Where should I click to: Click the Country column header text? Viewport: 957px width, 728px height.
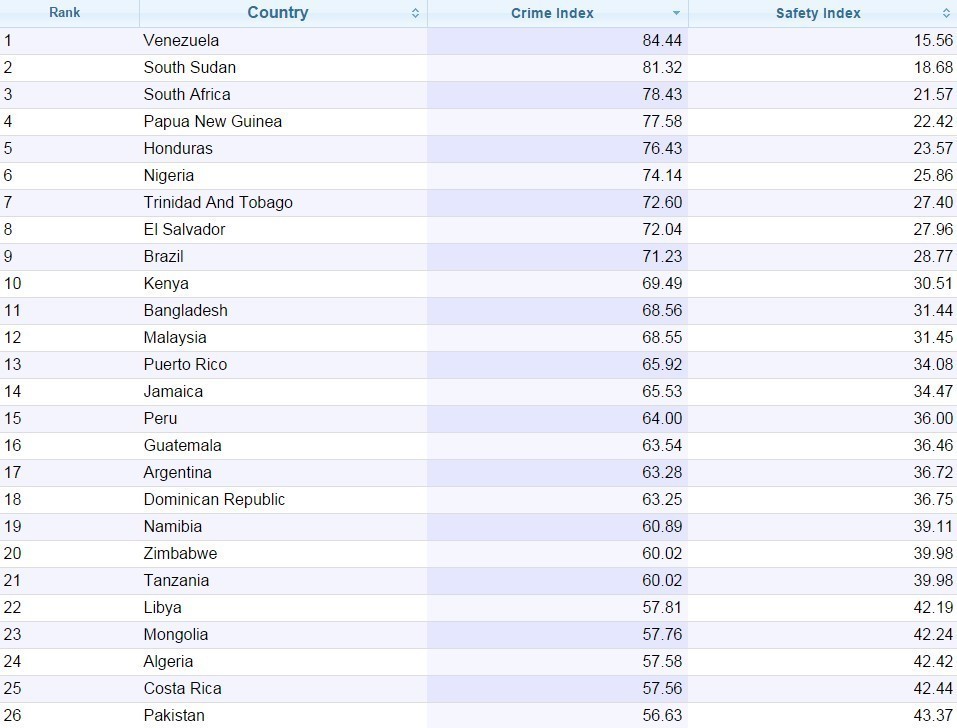(x=278, y=13)
